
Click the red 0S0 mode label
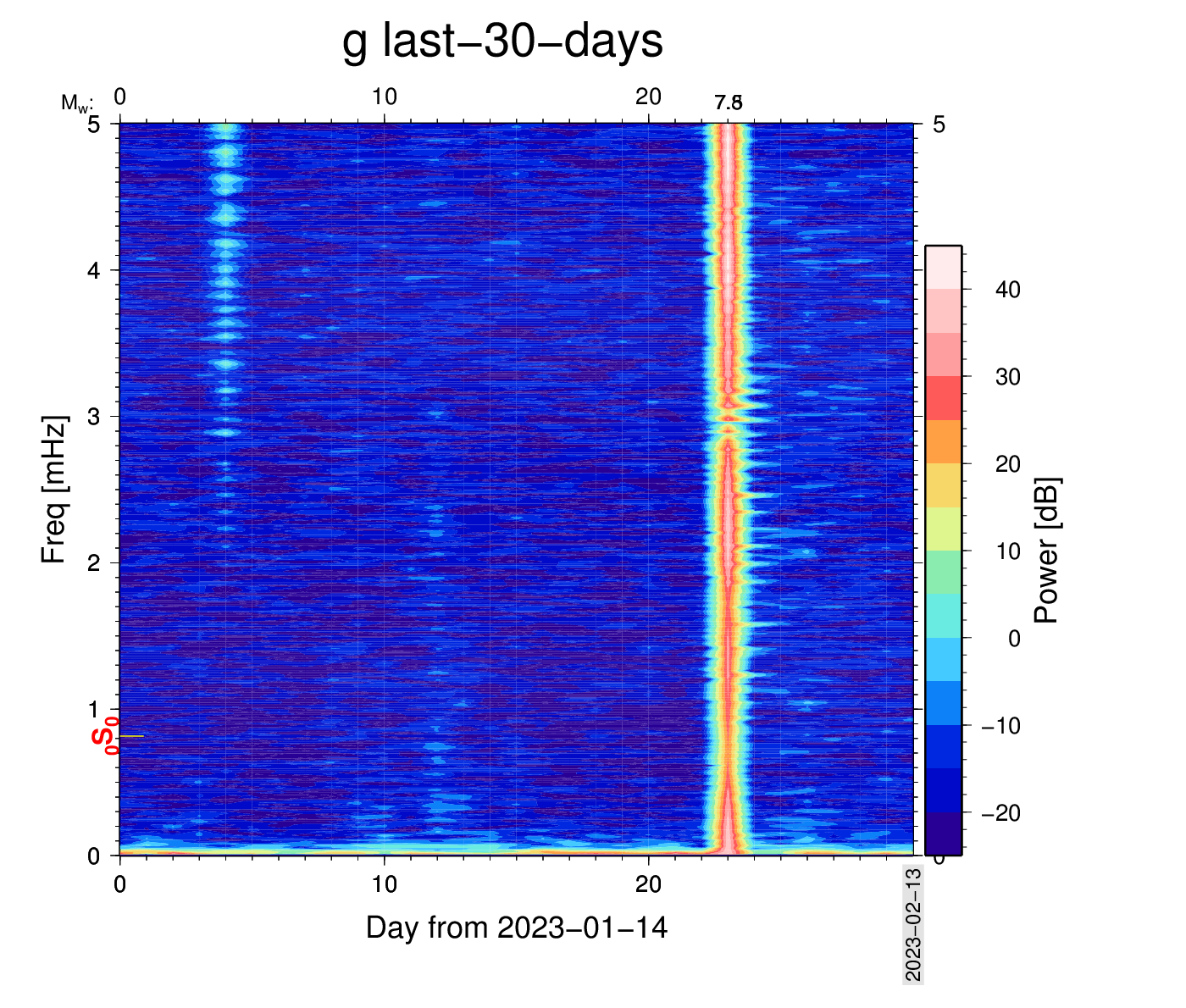coord(104,735)
